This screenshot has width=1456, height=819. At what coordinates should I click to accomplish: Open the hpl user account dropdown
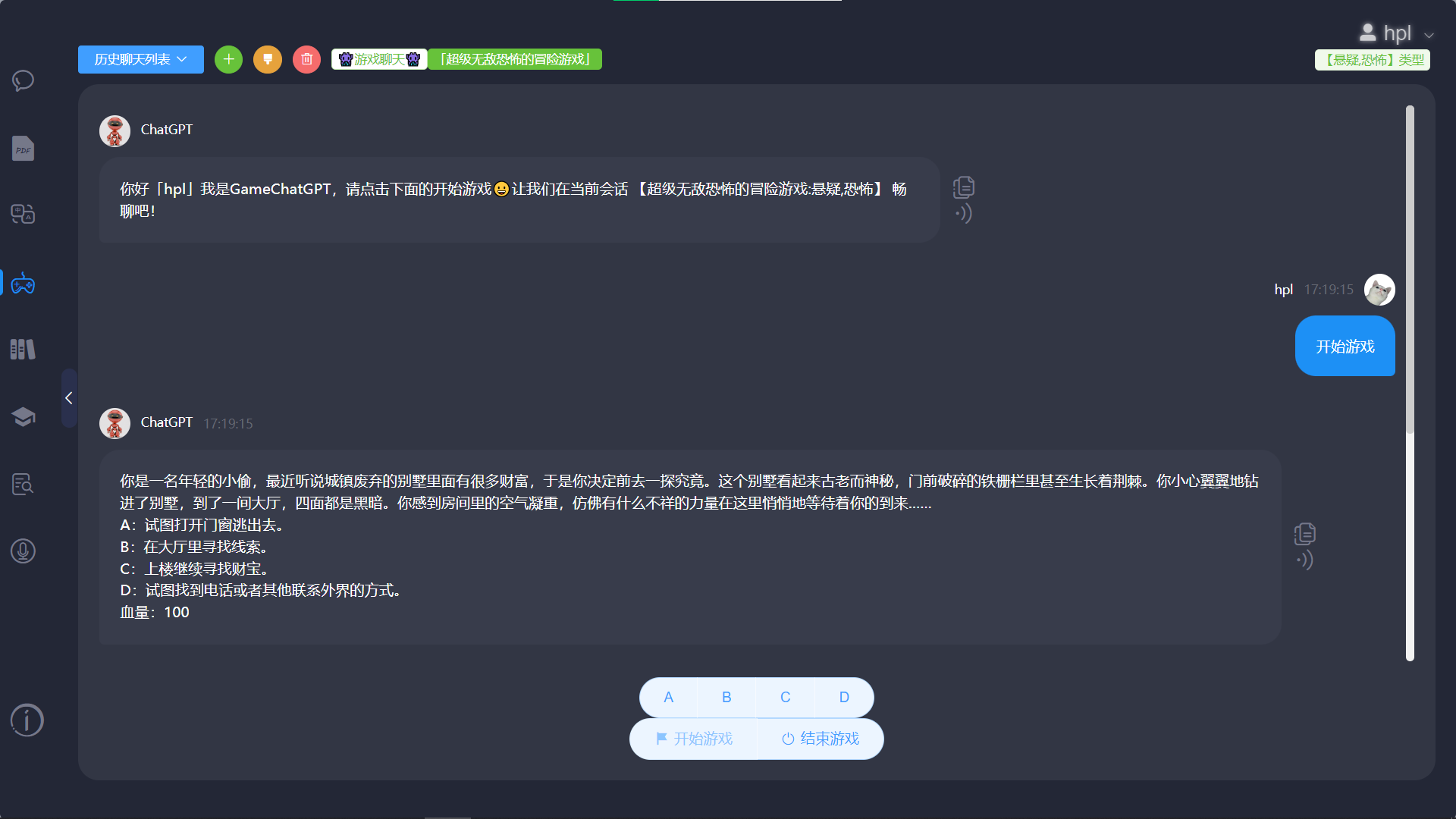(1396, 33)
